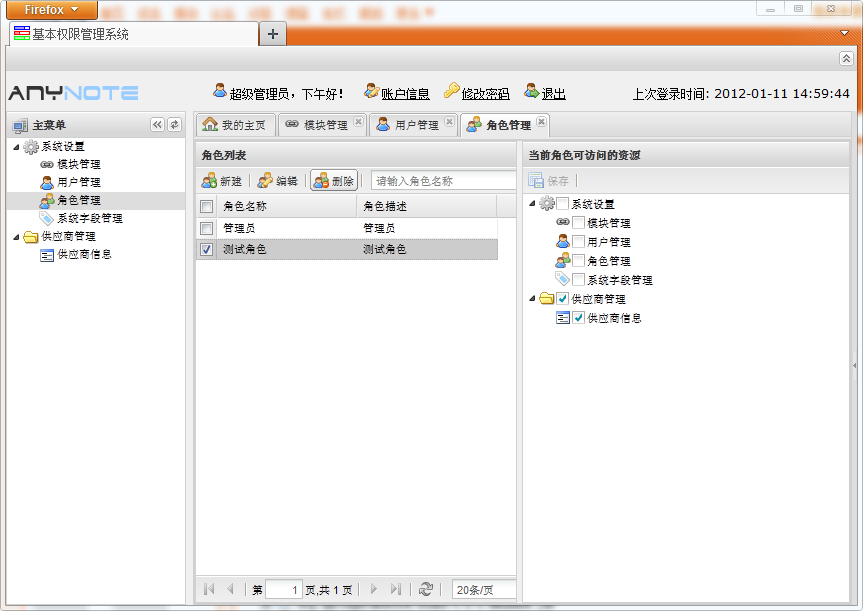Check 模块管理 in resource tree

click(x=578, y=222)
